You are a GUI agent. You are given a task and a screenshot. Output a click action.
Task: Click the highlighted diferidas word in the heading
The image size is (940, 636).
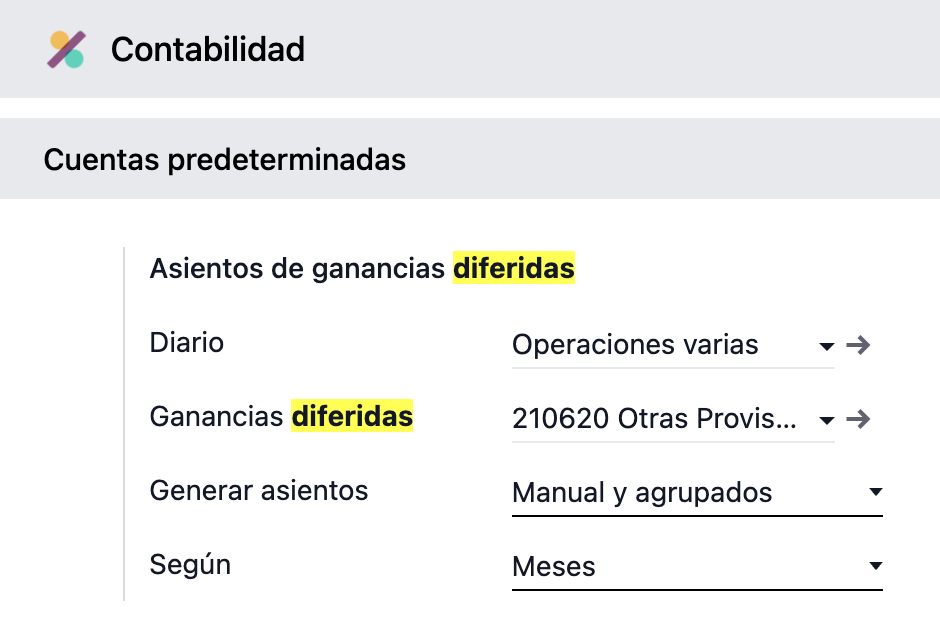(x=513, y=268)
